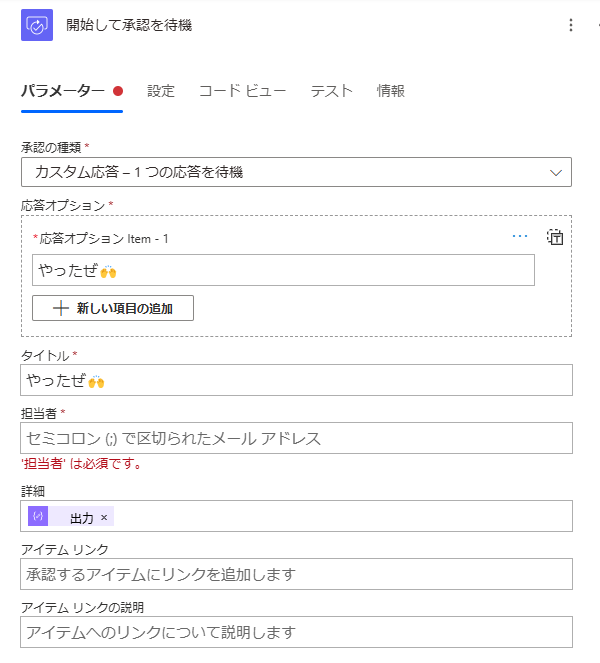Focus the 担当者 email address field
This screenshot has height=663, width=600.
coord(296,438)
